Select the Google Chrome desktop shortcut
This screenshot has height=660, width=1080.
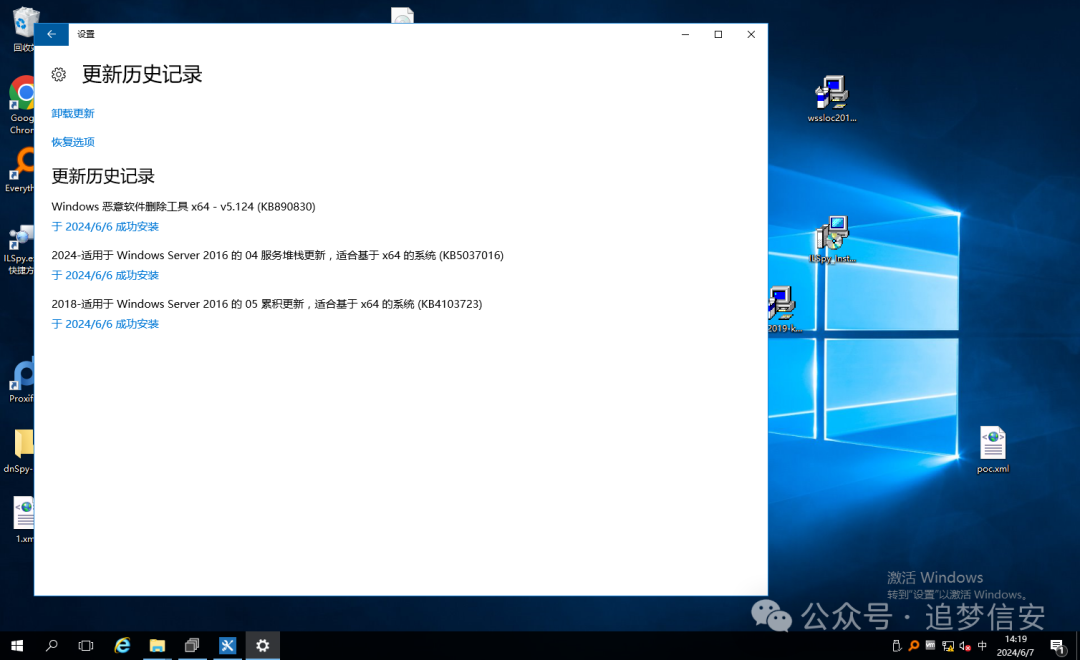click(x=22, y=105)
